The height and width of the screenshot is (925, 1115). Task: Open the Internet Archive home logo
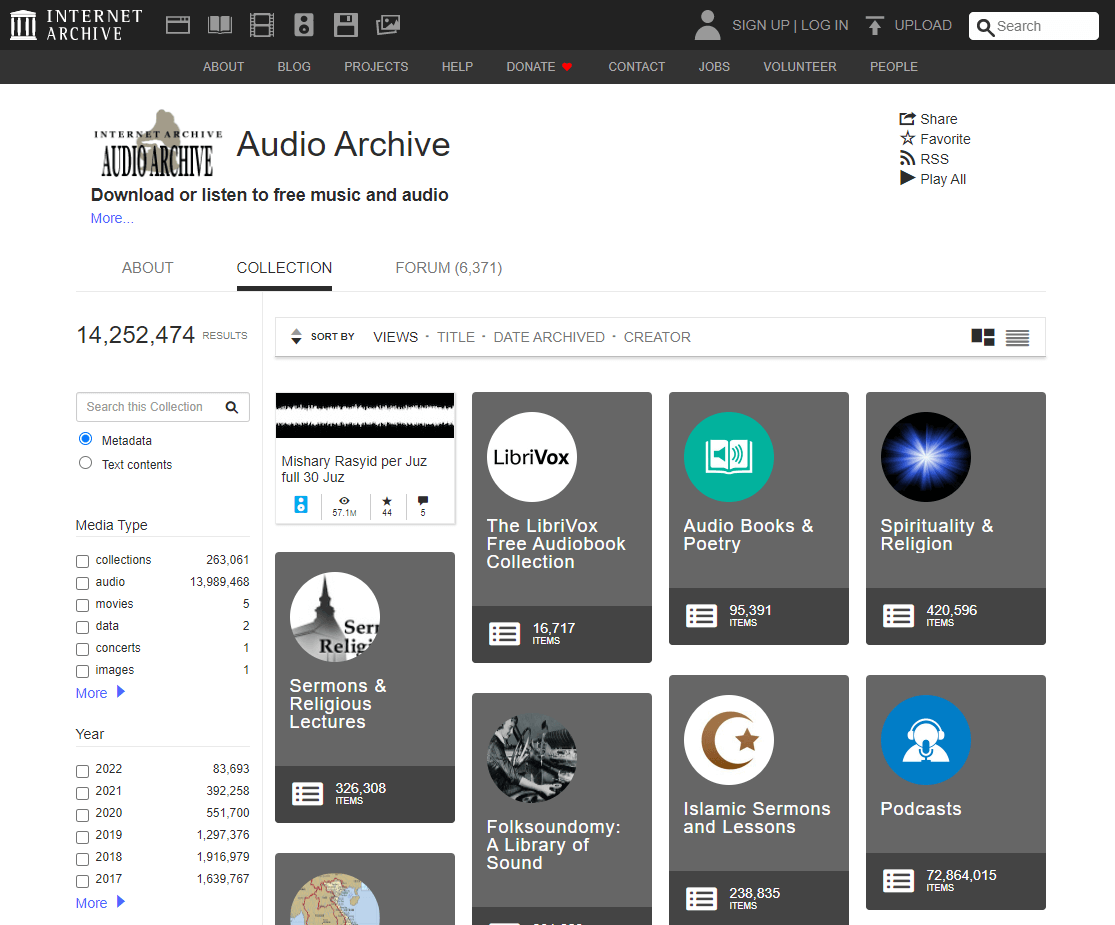76,25
